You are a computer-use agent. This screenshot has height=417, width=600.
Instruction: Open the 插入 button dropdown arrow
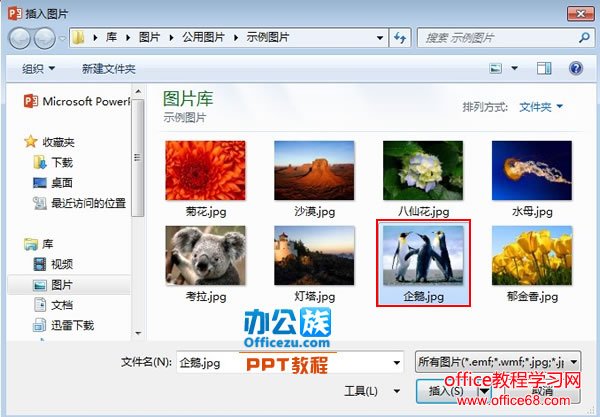(x=484, y=391)
